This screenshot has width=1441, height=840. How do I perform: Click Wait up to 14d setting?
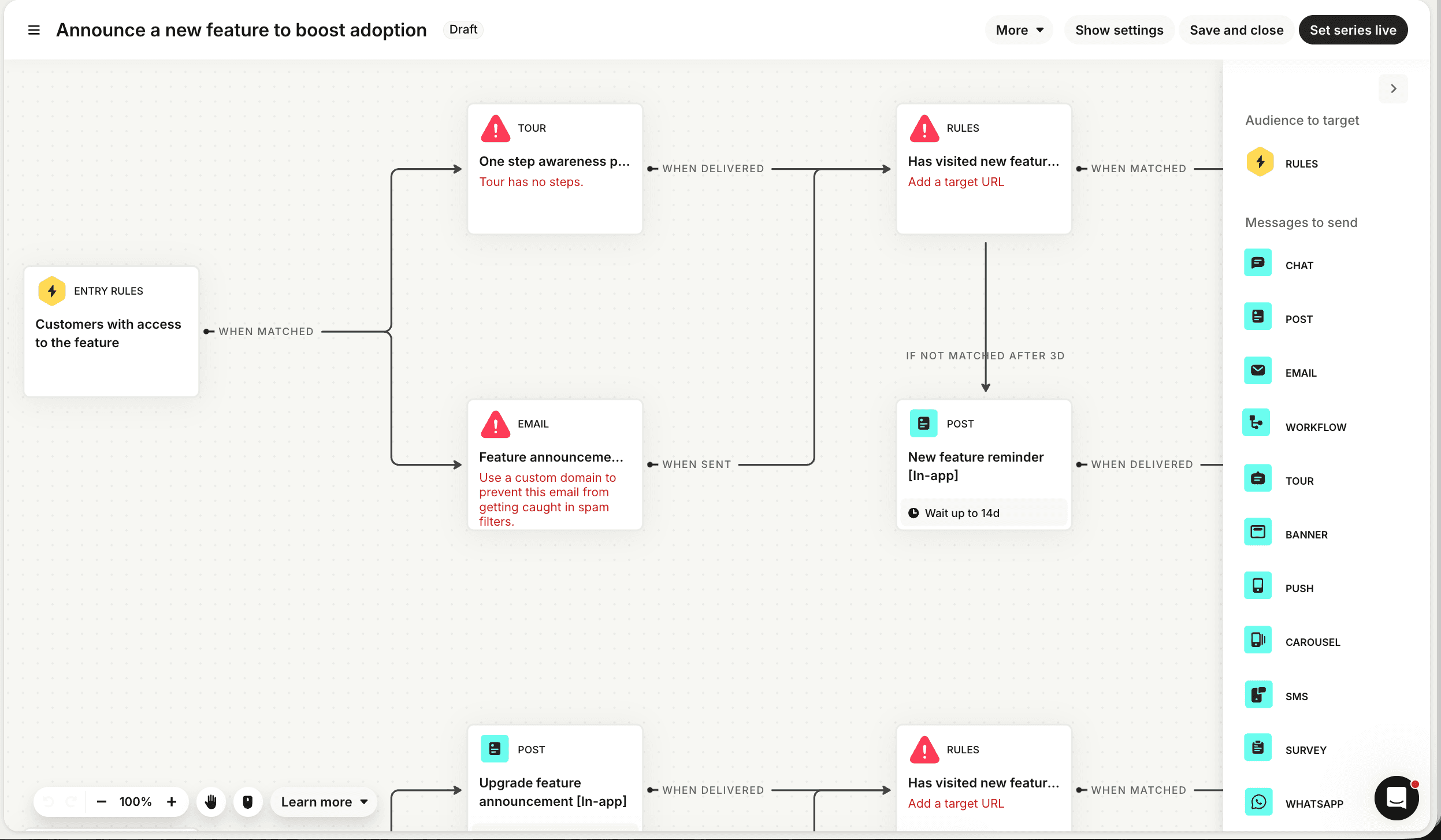(x=983, y=513)
